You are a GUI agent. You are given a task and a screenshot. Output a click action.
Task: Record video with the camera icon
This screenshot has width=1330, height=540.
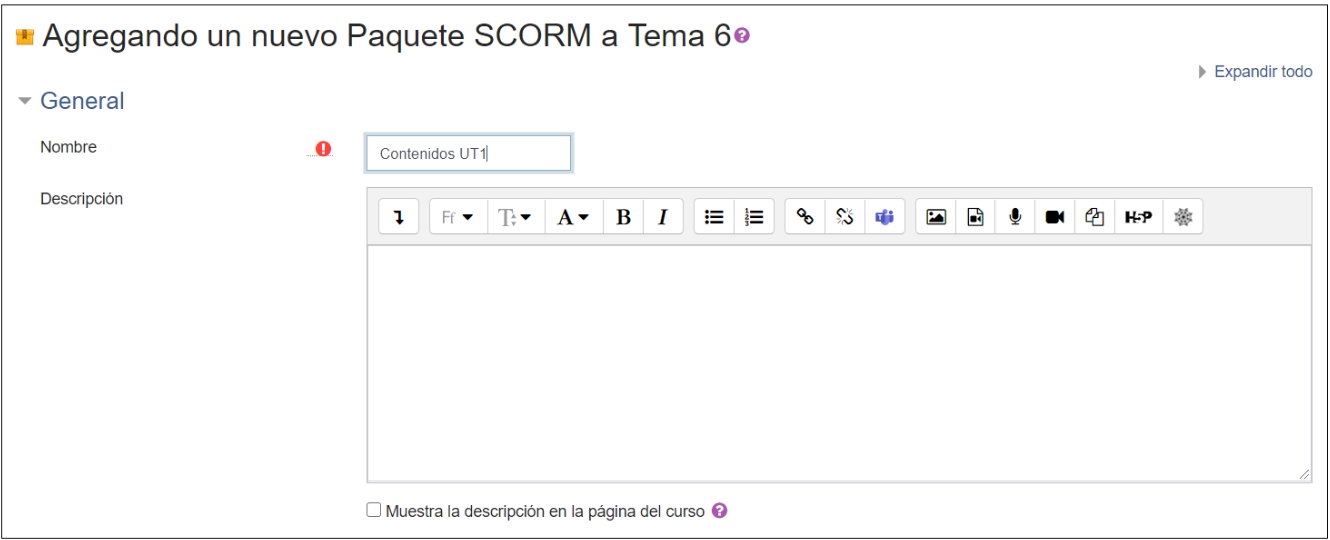1055,217
